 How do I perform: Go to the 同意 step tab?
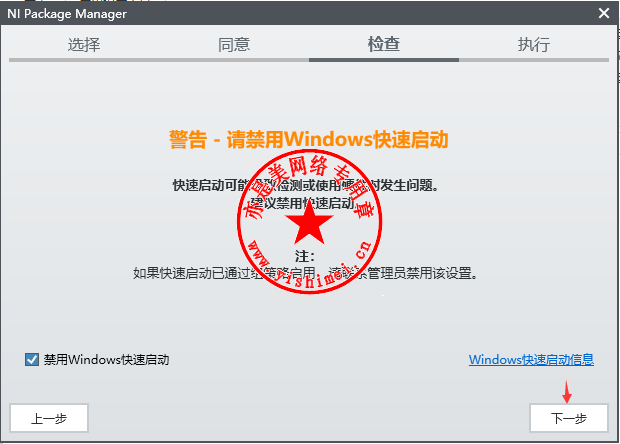[x=234, y=44]
